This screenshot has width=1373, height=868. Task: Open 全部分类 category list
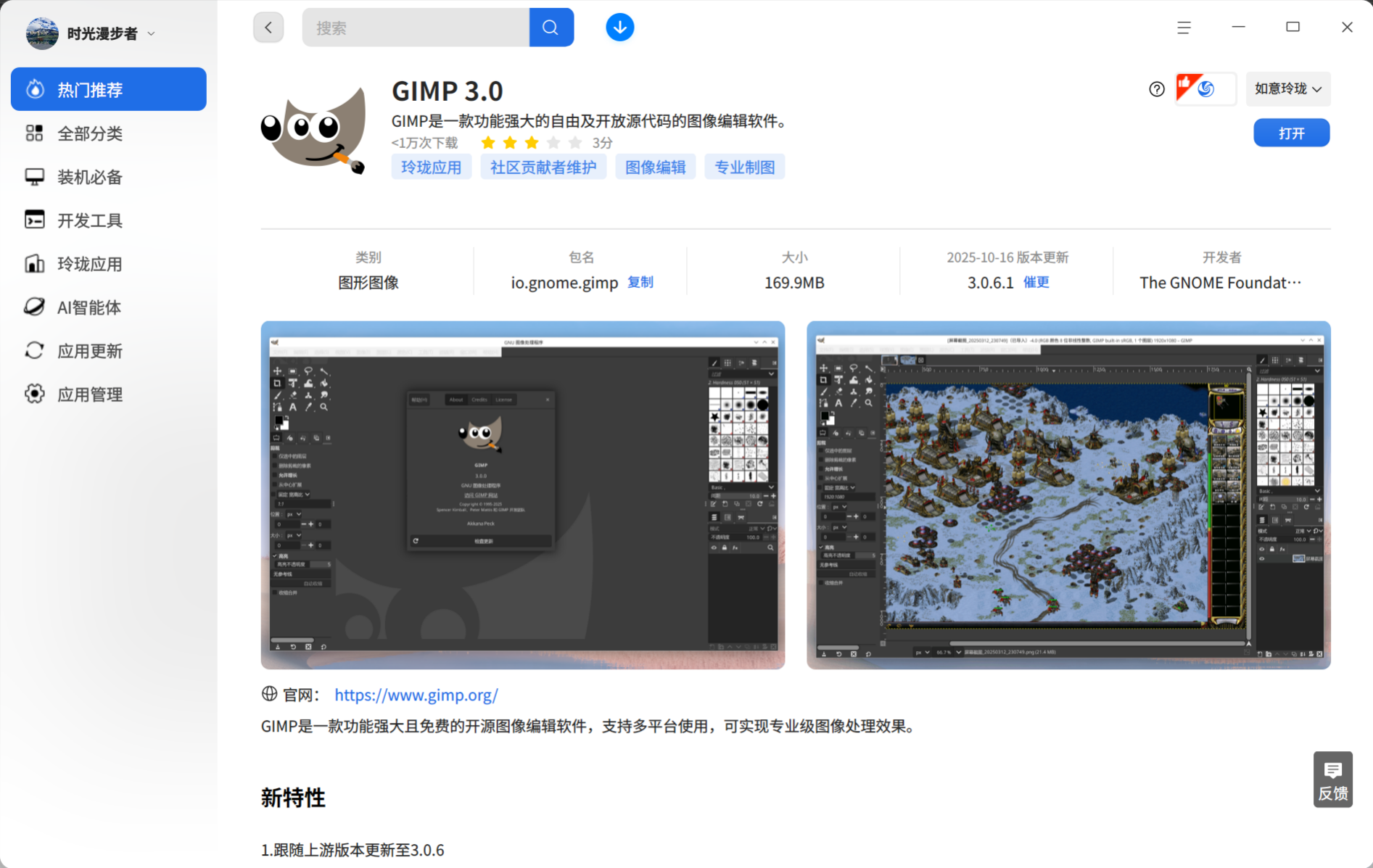pos(109,133)
